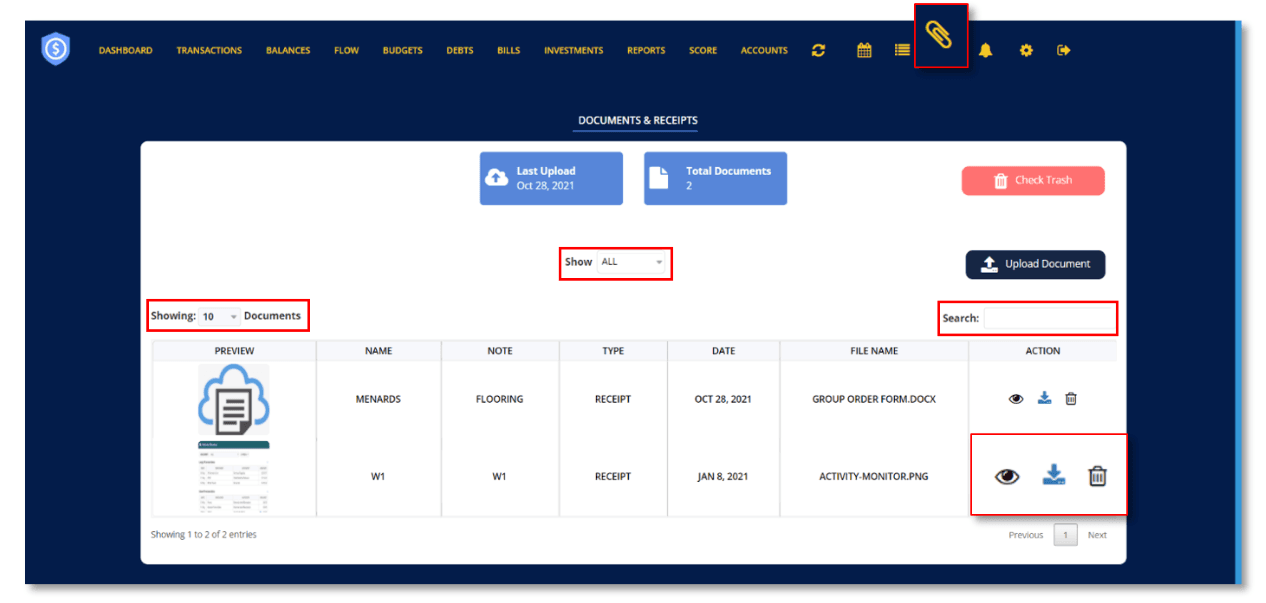Click W1 in the Name column
The width and height of the screenshot is (1266, 603).
tap(378, 477)
